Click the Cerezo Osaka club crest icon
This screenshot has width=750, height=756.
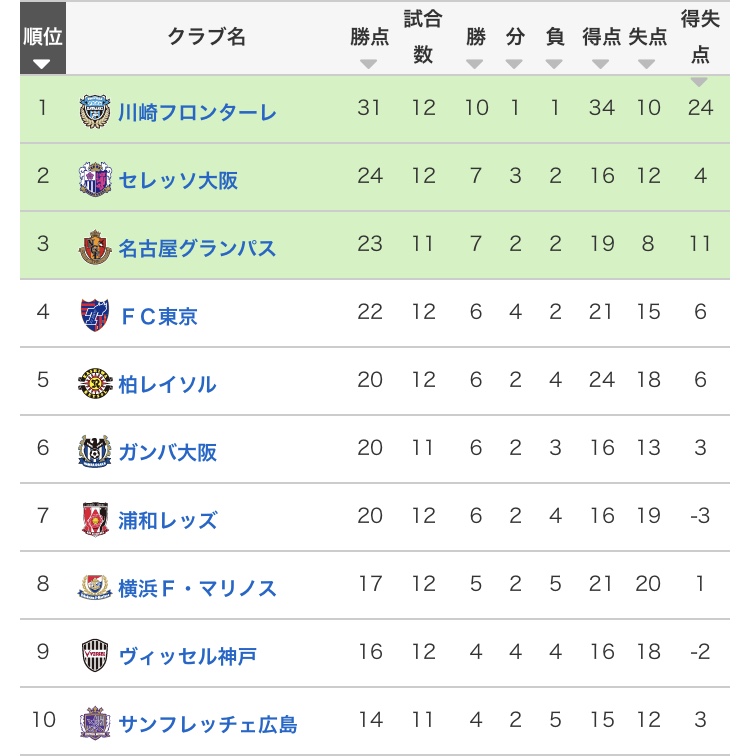point(95,179)
